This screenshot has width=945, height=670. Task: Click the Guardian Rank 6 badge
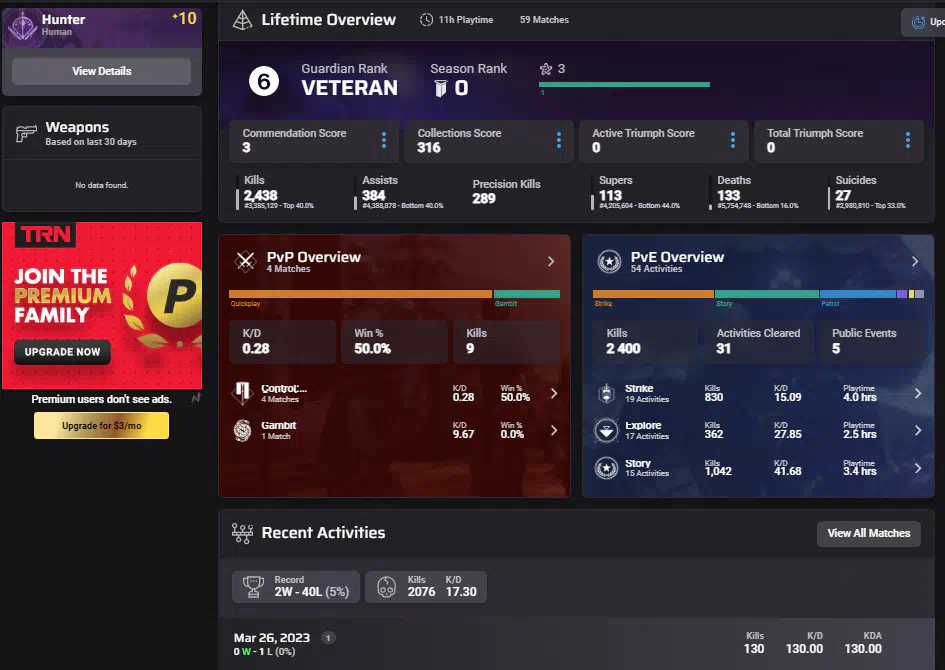tap(263, 81)
